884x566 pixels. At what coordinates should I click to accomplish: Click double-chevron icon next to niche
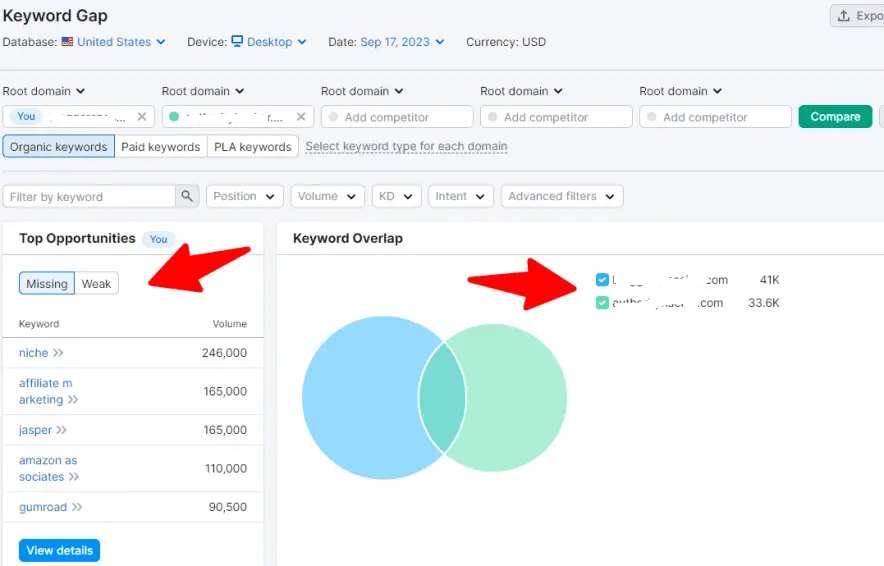(58, 353)
